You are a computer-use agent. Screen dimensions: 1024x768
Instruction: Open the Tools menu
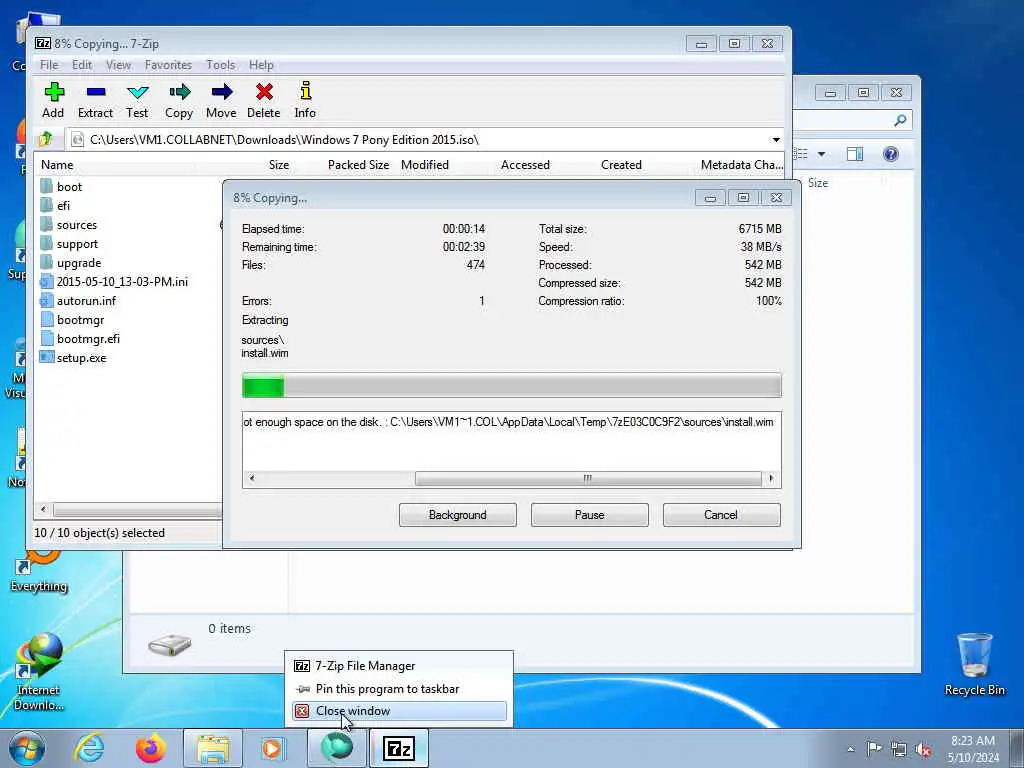coord(221,65)
